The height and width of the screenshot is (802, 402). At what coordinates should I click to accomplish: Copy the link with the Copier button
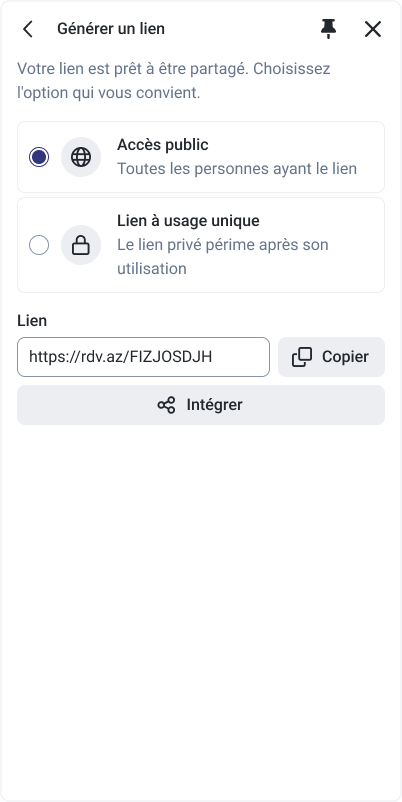(x=331, y=357)
